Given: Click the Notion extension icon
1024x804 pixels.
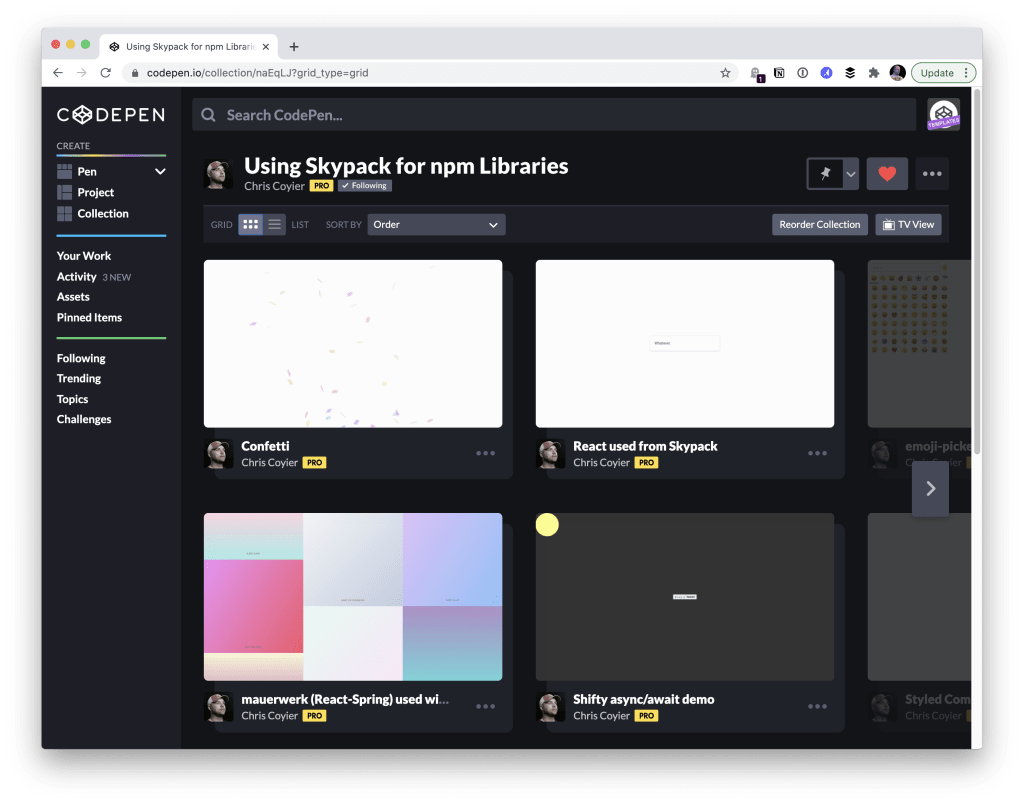Looking at the screenshot, I should (x=779, y=73).
